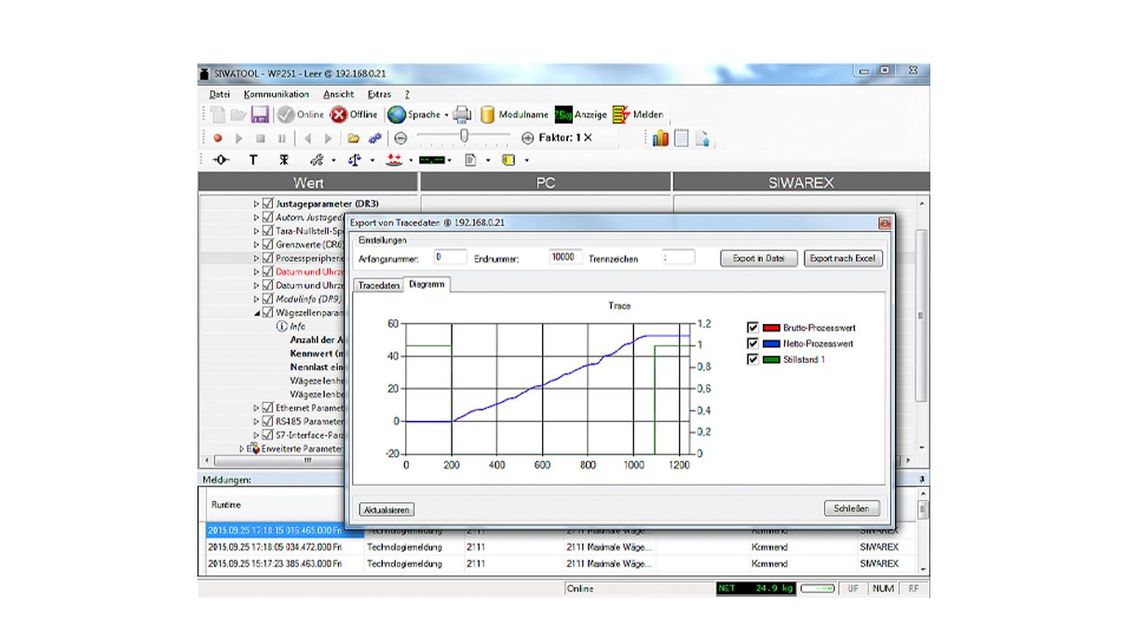Click the pause trace button
1125x635 pixels.
point(281,138)
